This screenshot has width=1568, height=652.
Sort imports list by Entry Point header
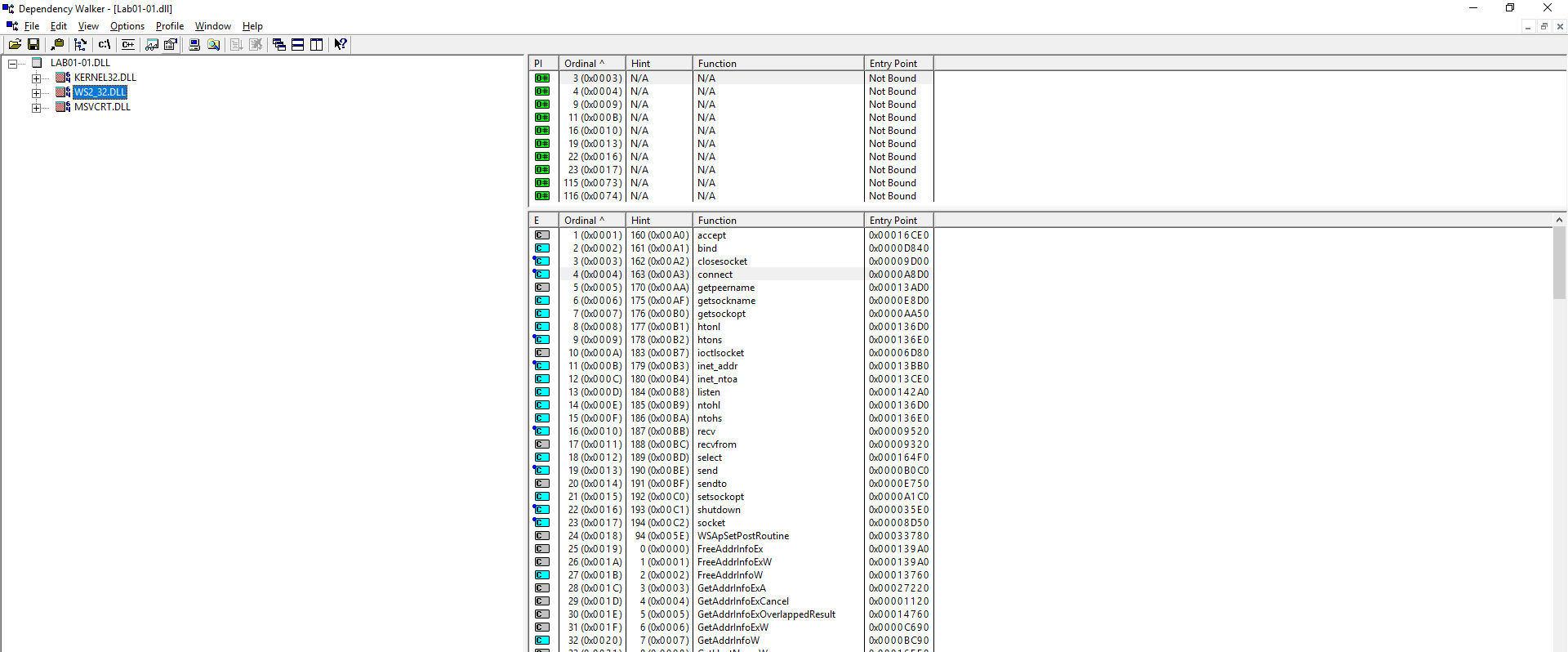[x=898, y=64]
